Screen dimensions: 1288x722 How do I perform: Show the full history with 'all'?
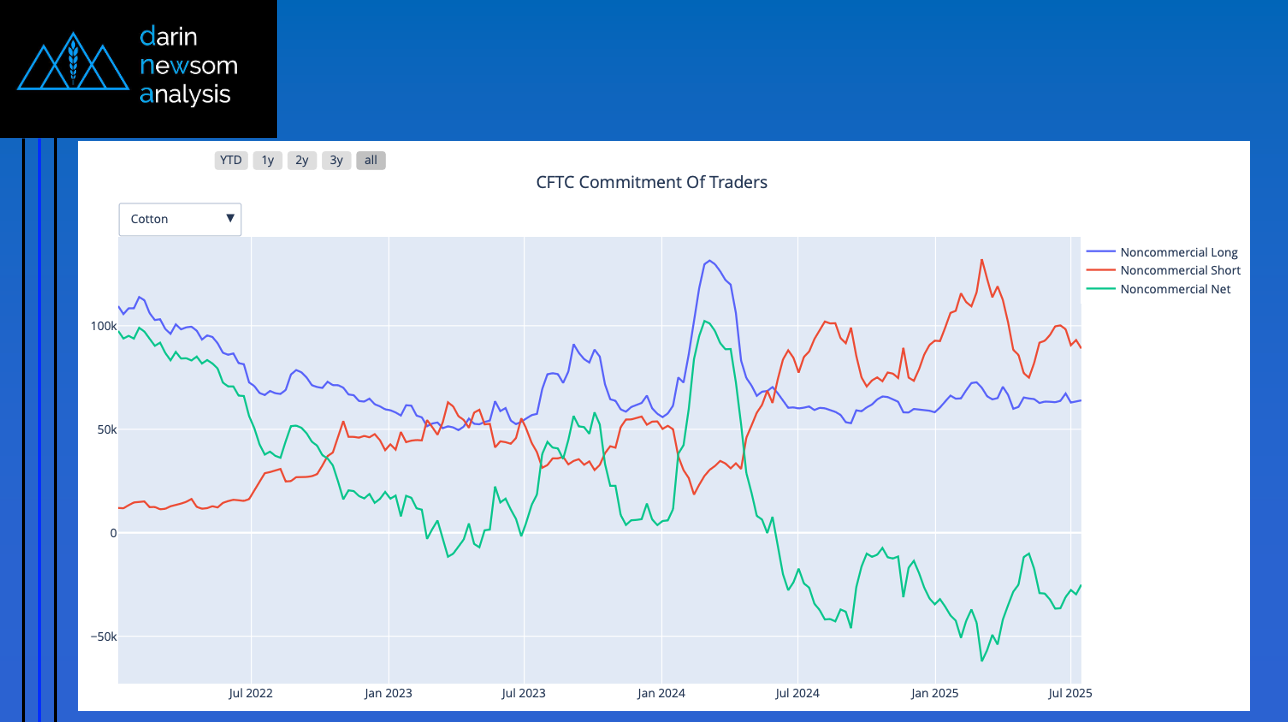coord(371,160)
